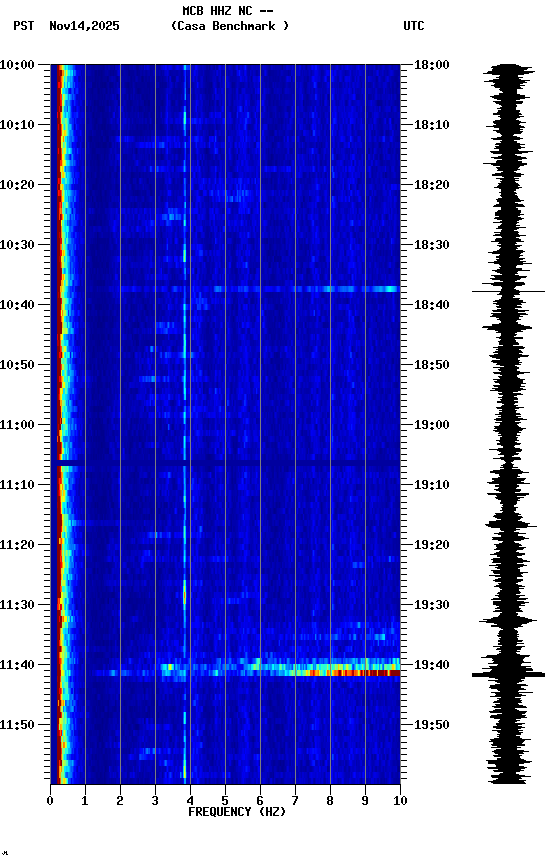The image size is (552, 864).
Task: Click the 'MCB HHZ NC --' station title
Action: coord(228,11)
